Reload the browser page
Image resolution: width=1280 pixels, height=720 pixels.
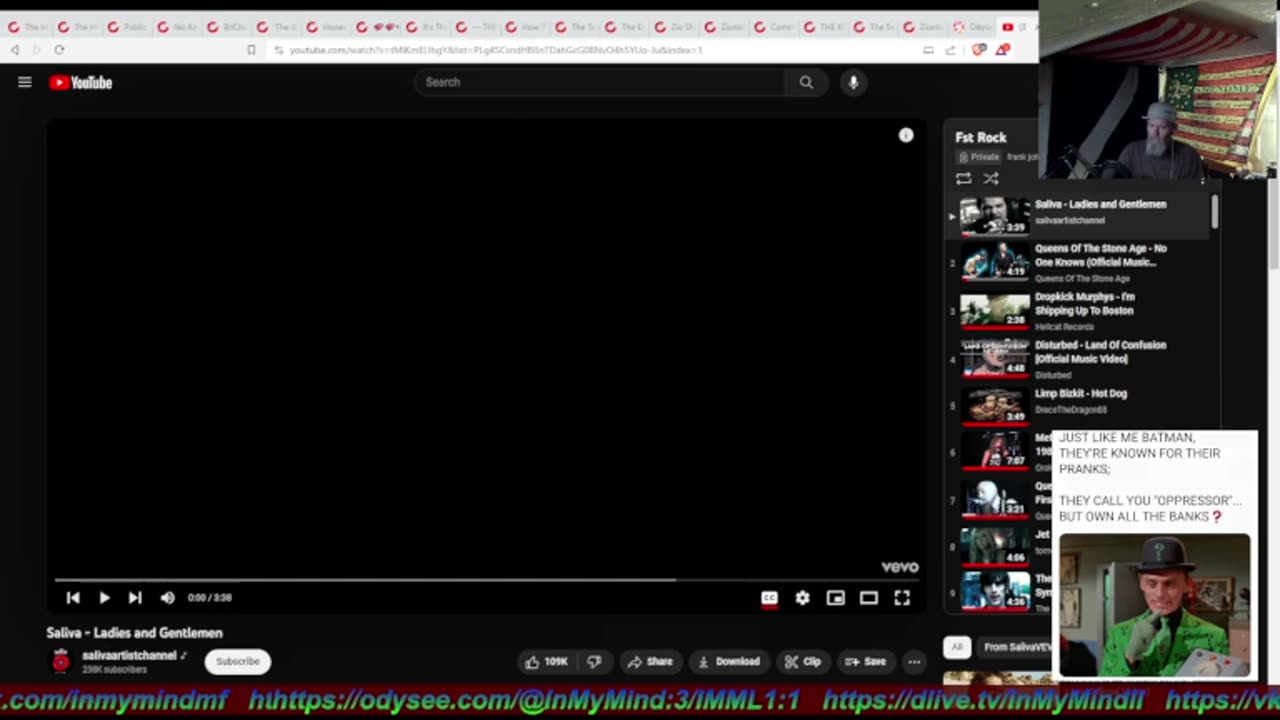[59, 50]
